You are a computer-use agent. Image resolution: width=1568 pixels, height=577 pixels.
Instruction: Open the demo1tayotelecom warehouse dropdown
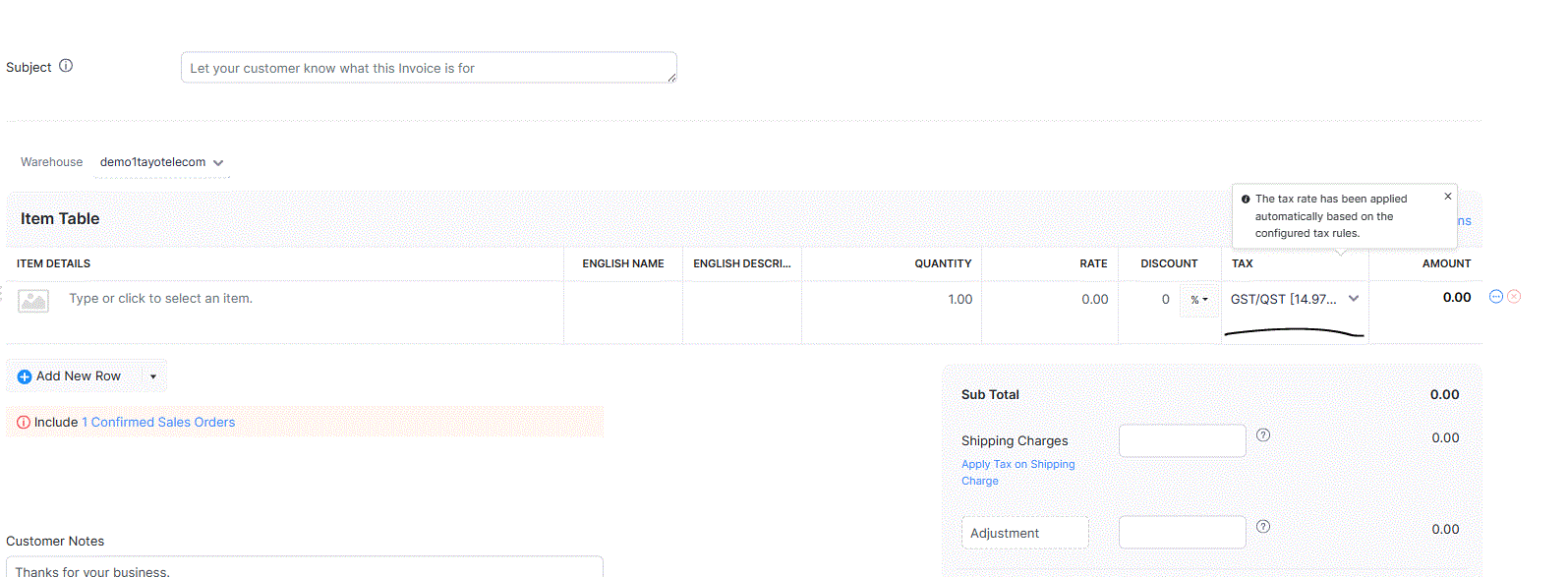coord(162,163)
